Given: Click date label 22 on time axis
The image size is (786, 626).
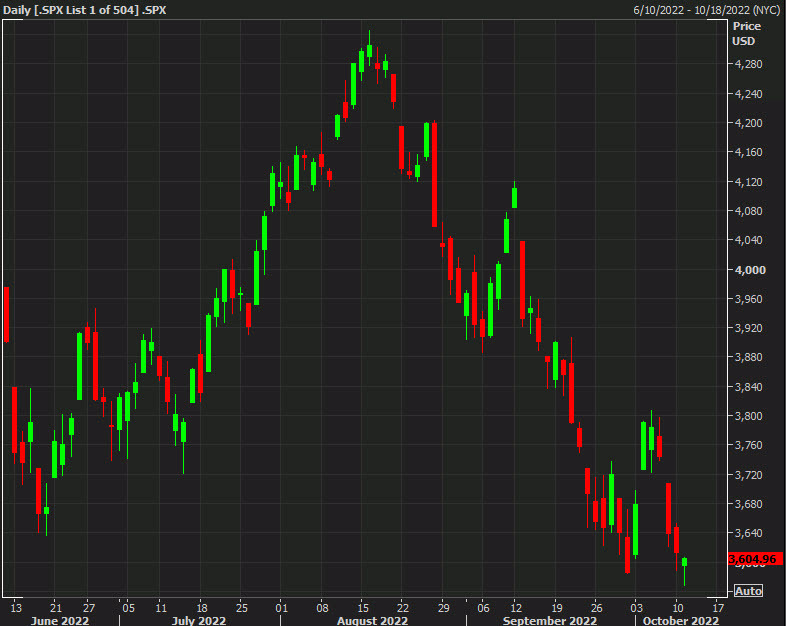Looking at the screenshot, I should [403, 608].
